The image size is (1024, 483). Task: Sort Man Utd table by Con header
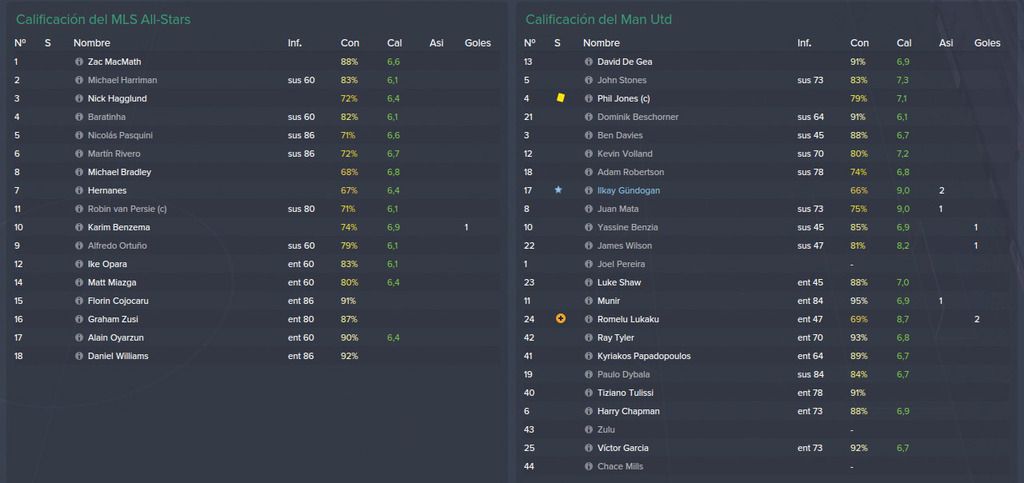point(859,43)
